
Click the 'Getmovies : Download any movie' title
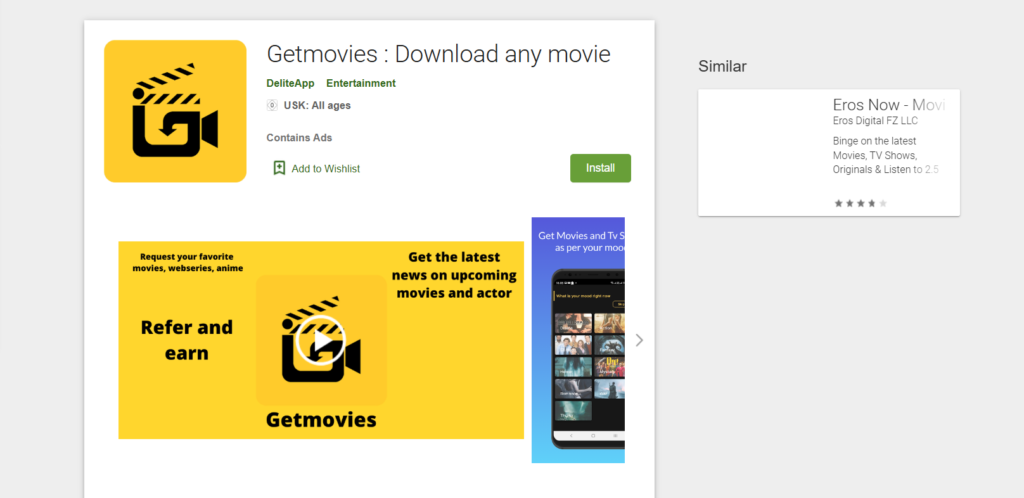pyautogui.click(x=438, y=54)
